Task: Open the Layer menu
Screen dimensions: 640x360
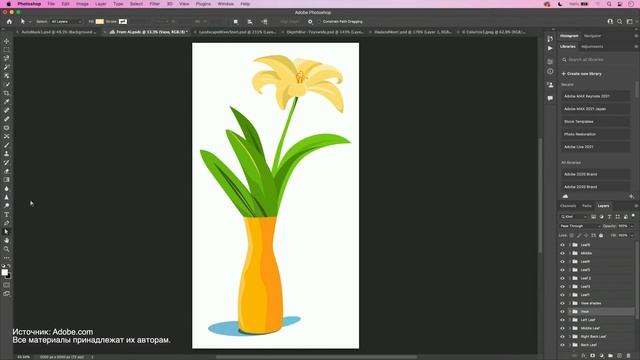Action: [100, 4]
